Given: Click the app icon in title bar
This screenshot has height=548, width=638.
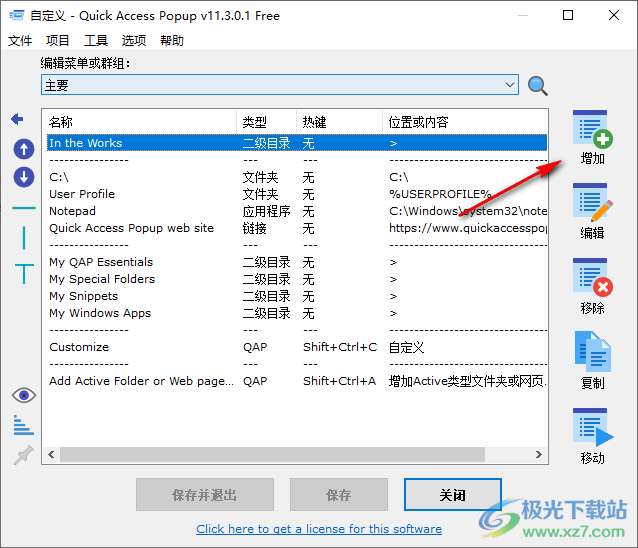Looking at the screenshot, I should [17, 15].
